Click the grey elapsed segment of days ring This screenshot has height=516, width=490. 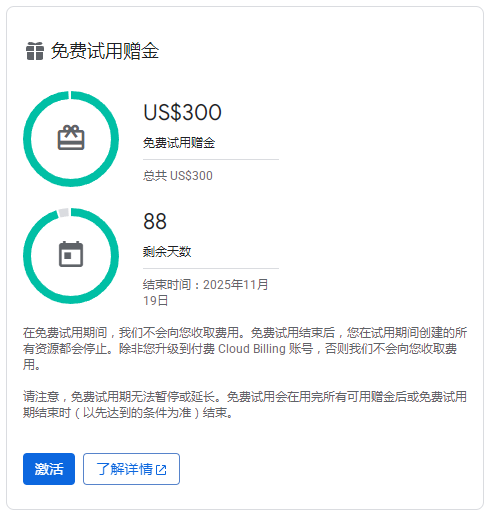pyautogui.click(x=64, y=213)
